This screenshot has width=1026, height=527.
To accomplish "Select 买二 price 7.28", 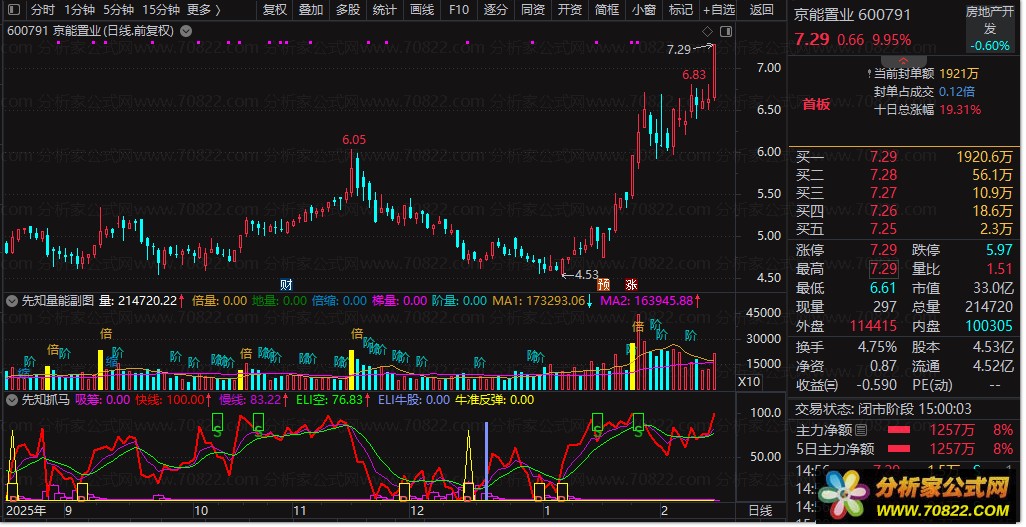I will tap(883, 175).
